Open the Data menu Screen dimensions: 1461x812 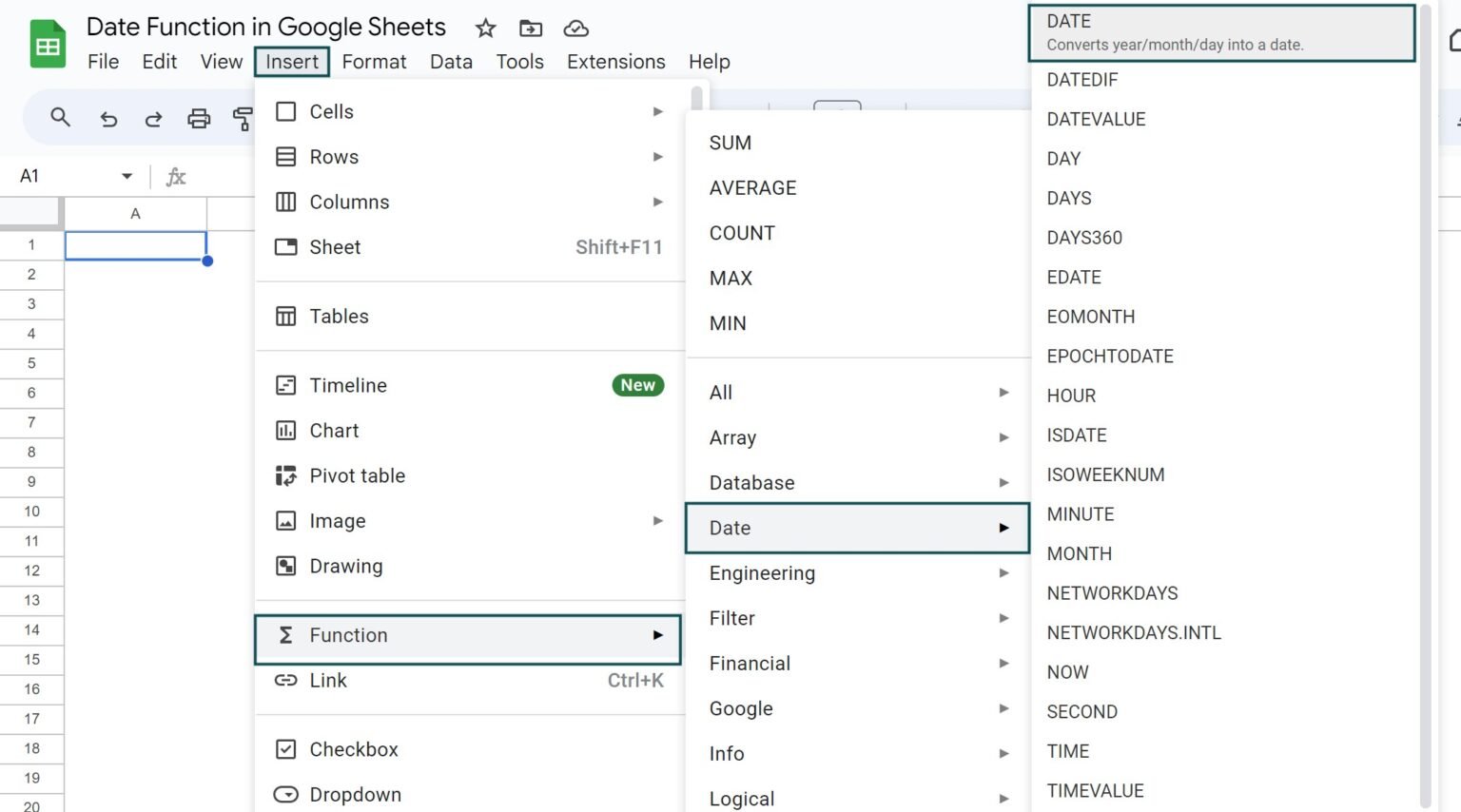(x=451, y=61)
